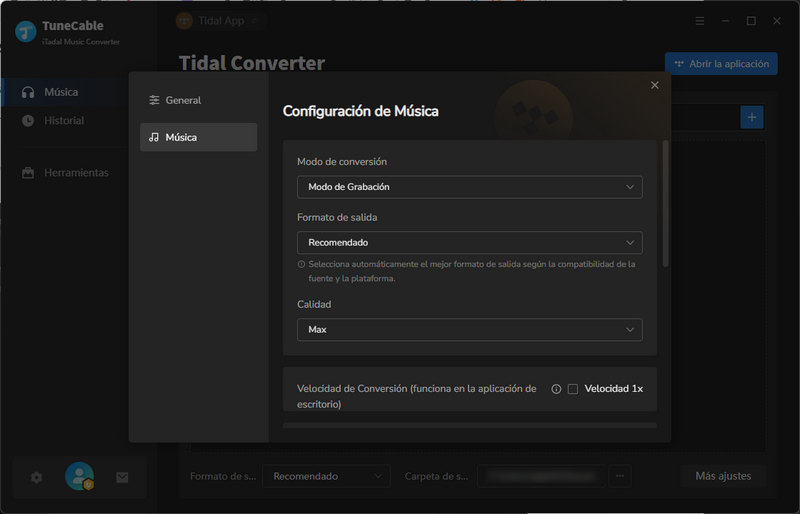Select the Música settings tab

(x=198, y=137)
